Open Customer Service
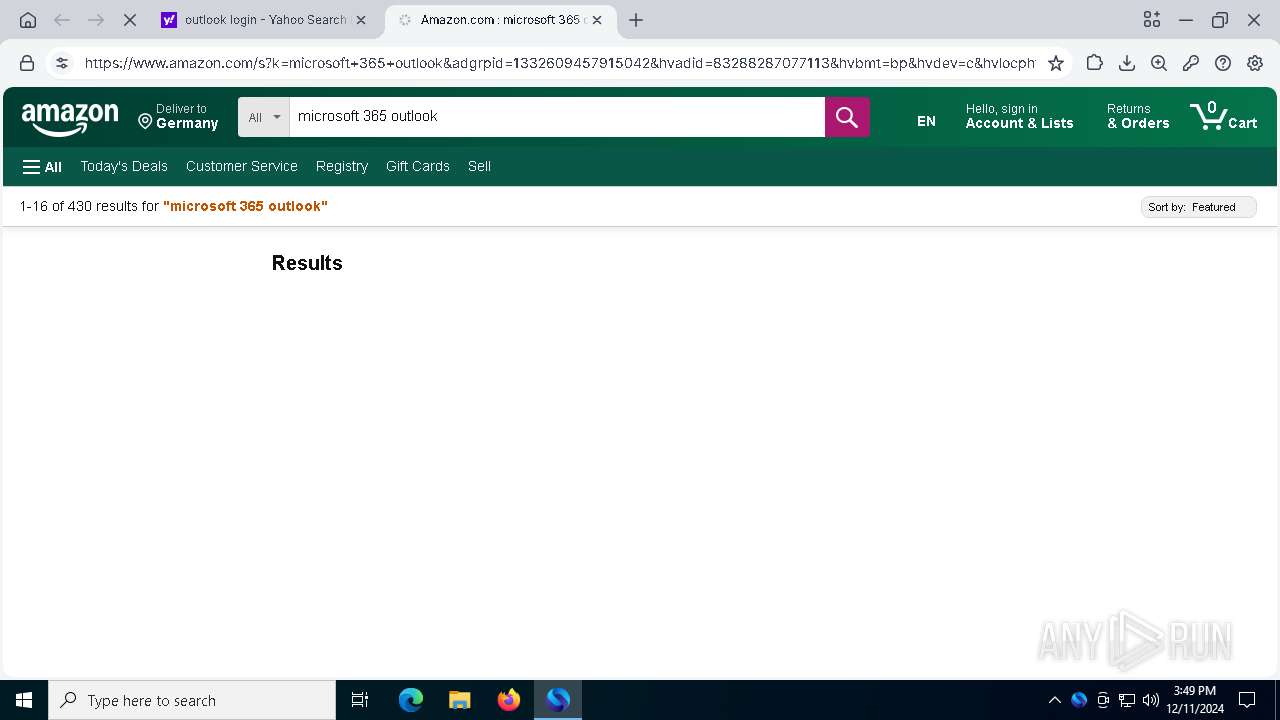 coord(242,166)
